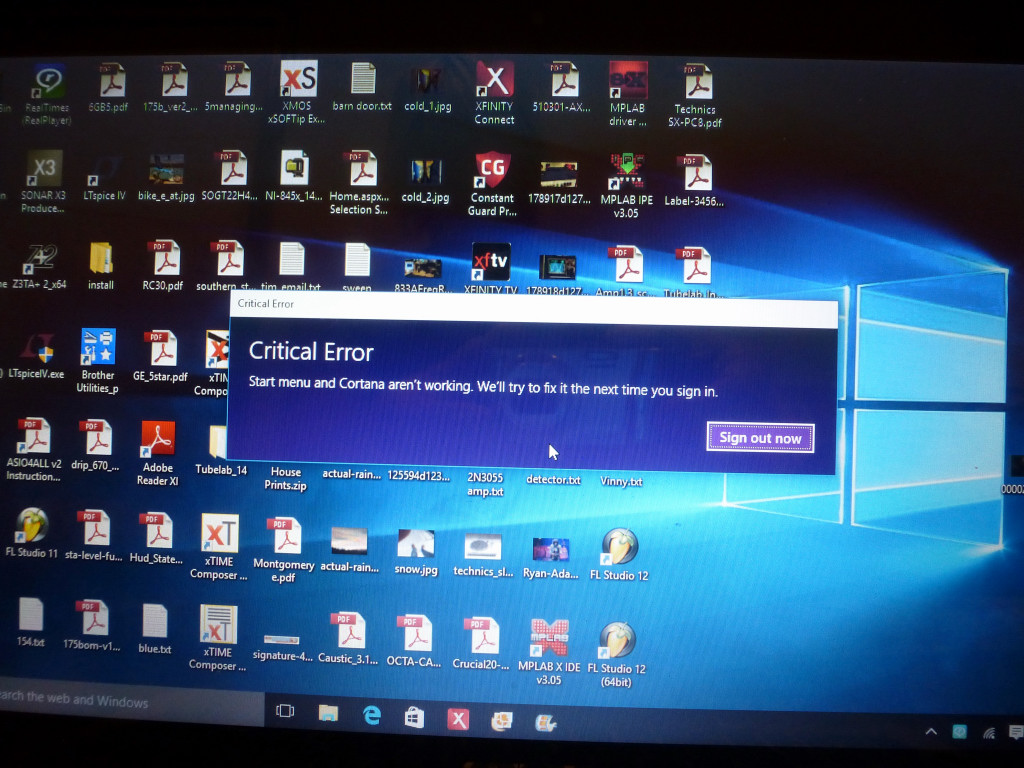Open the Technics SX-PC8.pdf file
The height and width of the screenshot is (768, 1024).
click(696, 96)
